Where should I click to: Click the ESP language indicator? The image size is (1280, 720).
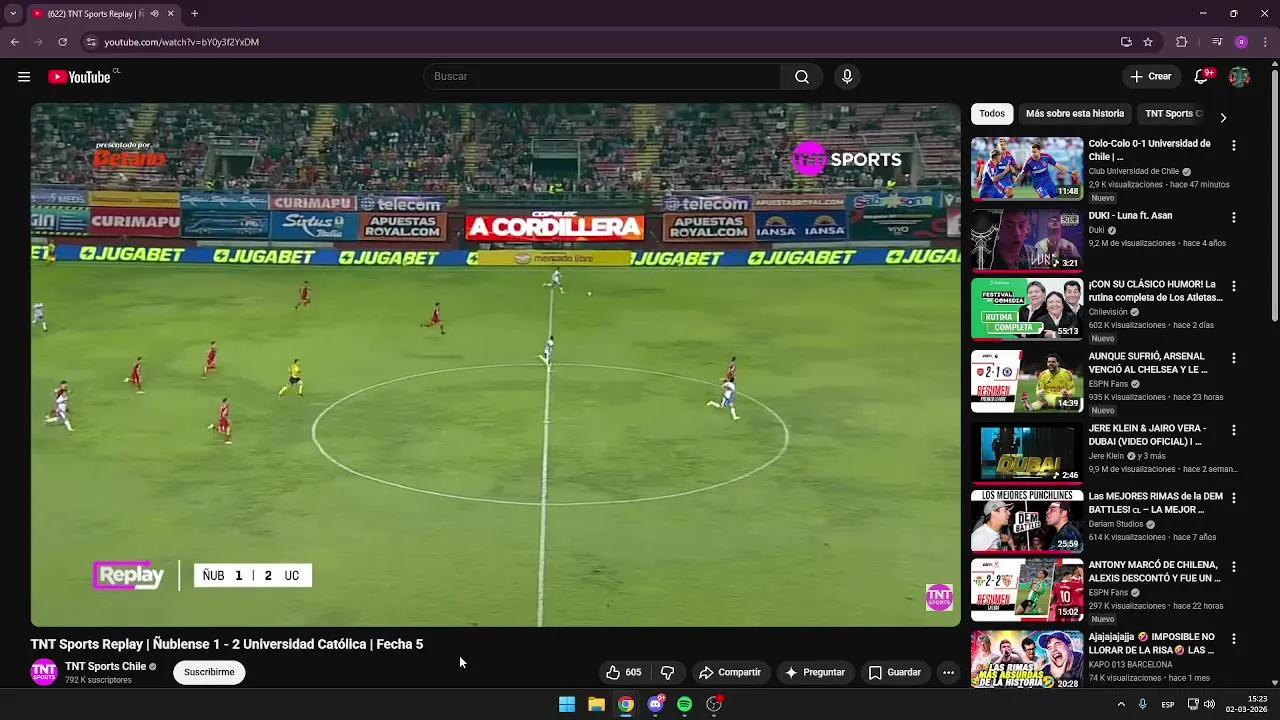point(1168,704)
